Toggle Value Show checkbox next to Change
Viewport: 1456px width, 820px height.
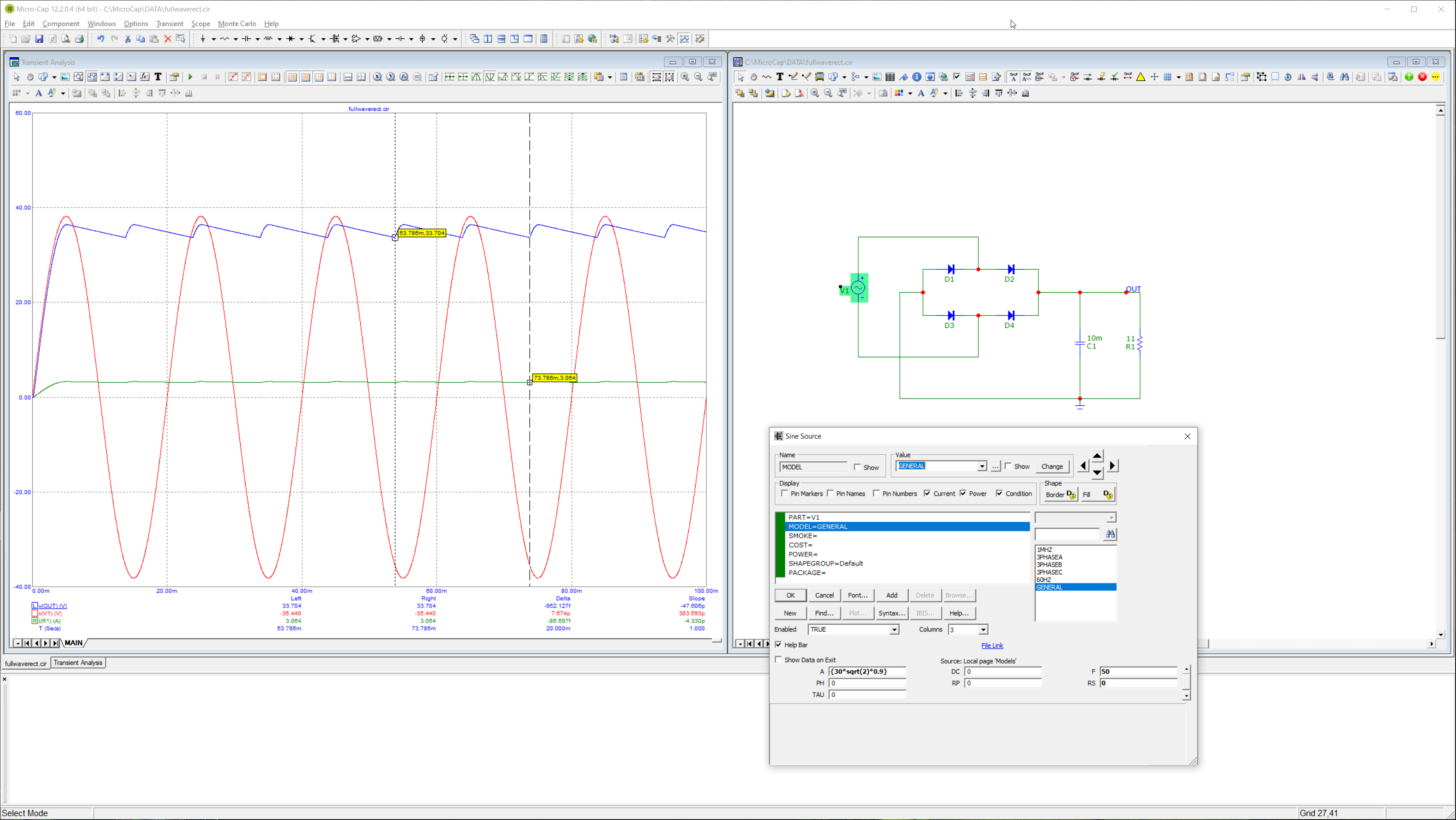(1008, 466)
